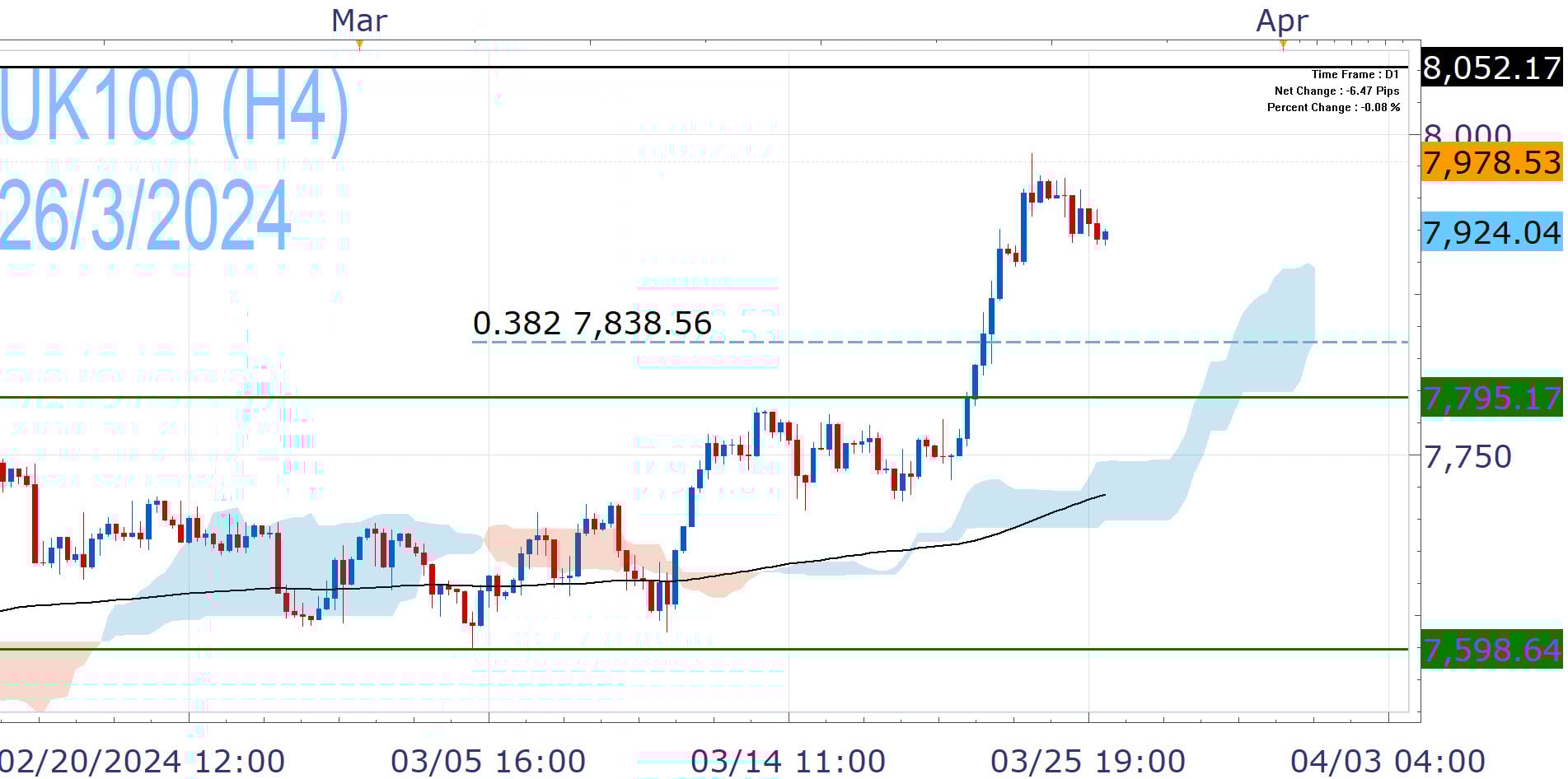The height and width of the screenshot is (779, 1568).
Task: Click the green 7,598.64 support label
Action: (x=1491, y=650)
